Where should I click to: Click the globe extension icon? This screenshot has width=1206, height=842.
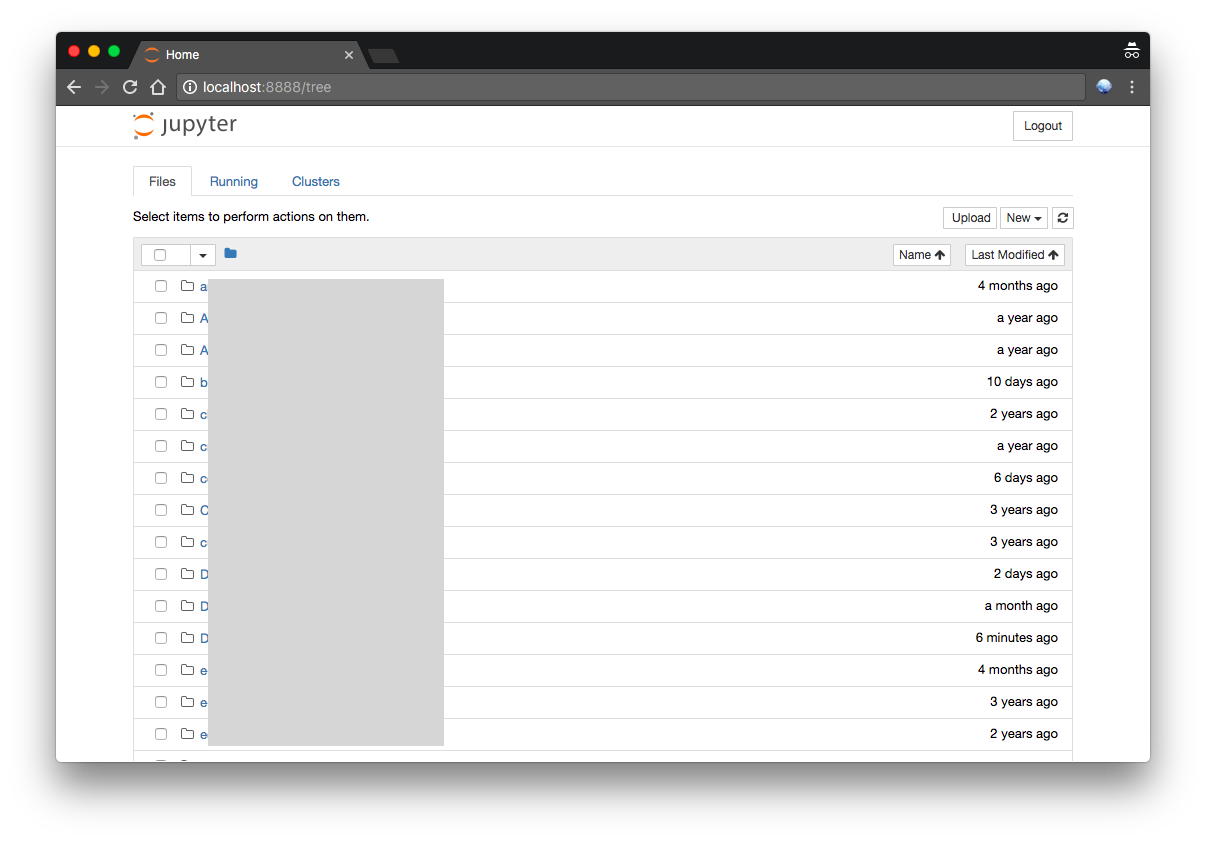pos(1104,87)
